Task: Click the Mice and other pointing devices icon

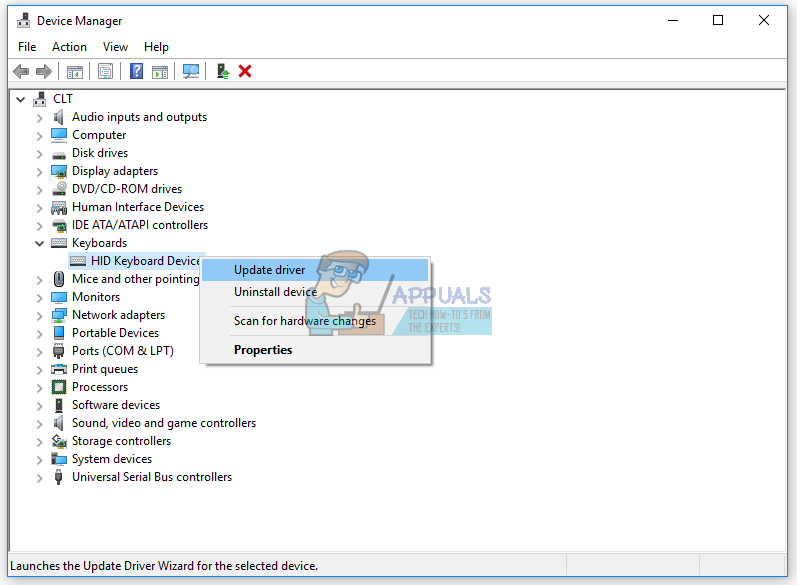Action: point(59,279)
